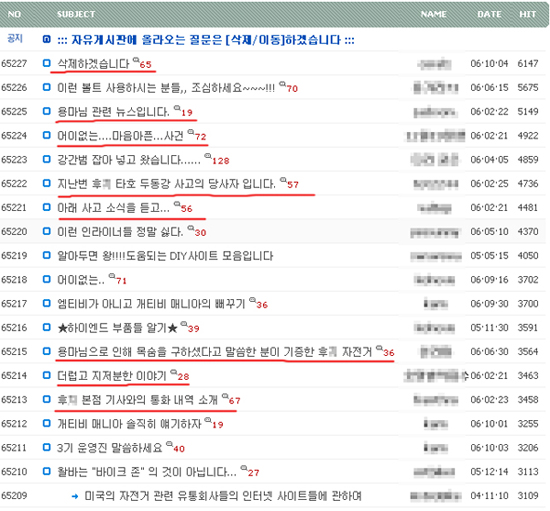Viewport: 550px width, 511px height.
Task: Open post titled 삭제하겠습니다
Action: point(93,63)
